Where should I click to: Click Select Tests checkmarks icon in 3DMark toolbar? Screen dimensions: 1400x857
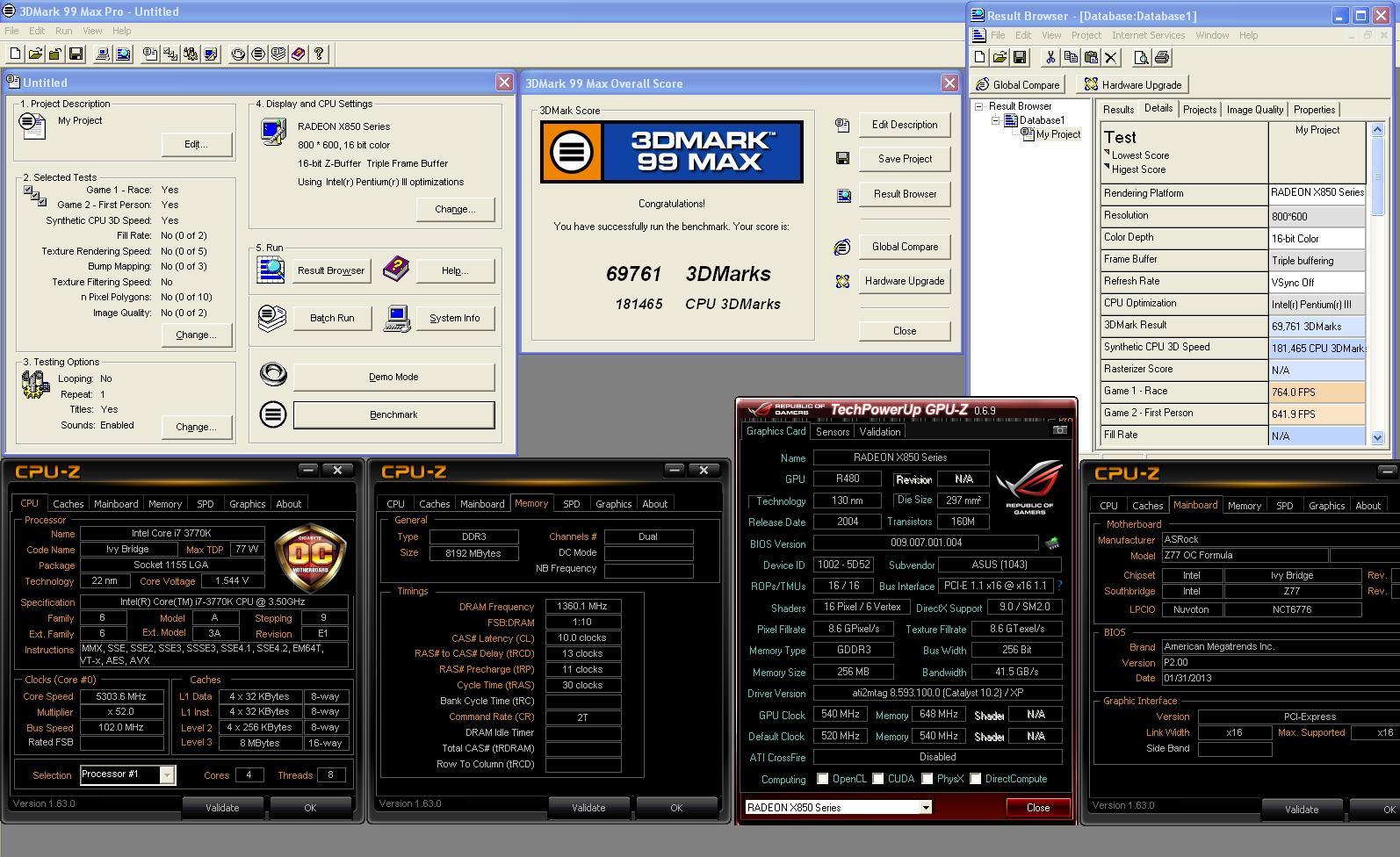[x=170, y=54]
